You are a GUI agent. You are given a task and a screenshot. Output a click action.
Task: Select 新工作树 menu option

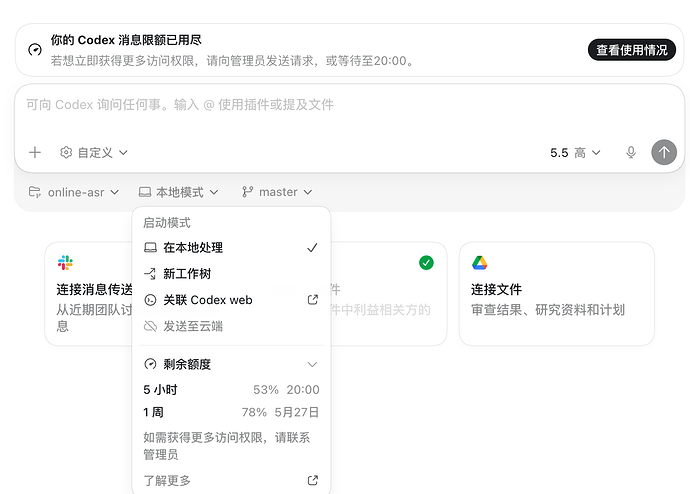231,274
